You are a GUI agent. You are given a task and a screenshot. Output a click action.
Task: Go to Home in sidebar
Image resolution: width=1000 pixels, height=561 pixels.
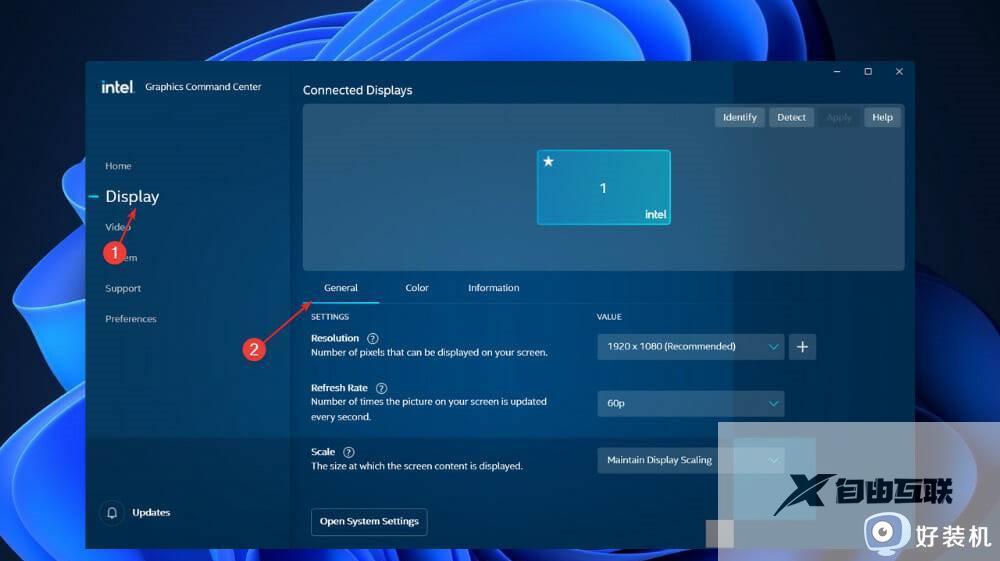[x=118, y=166]
